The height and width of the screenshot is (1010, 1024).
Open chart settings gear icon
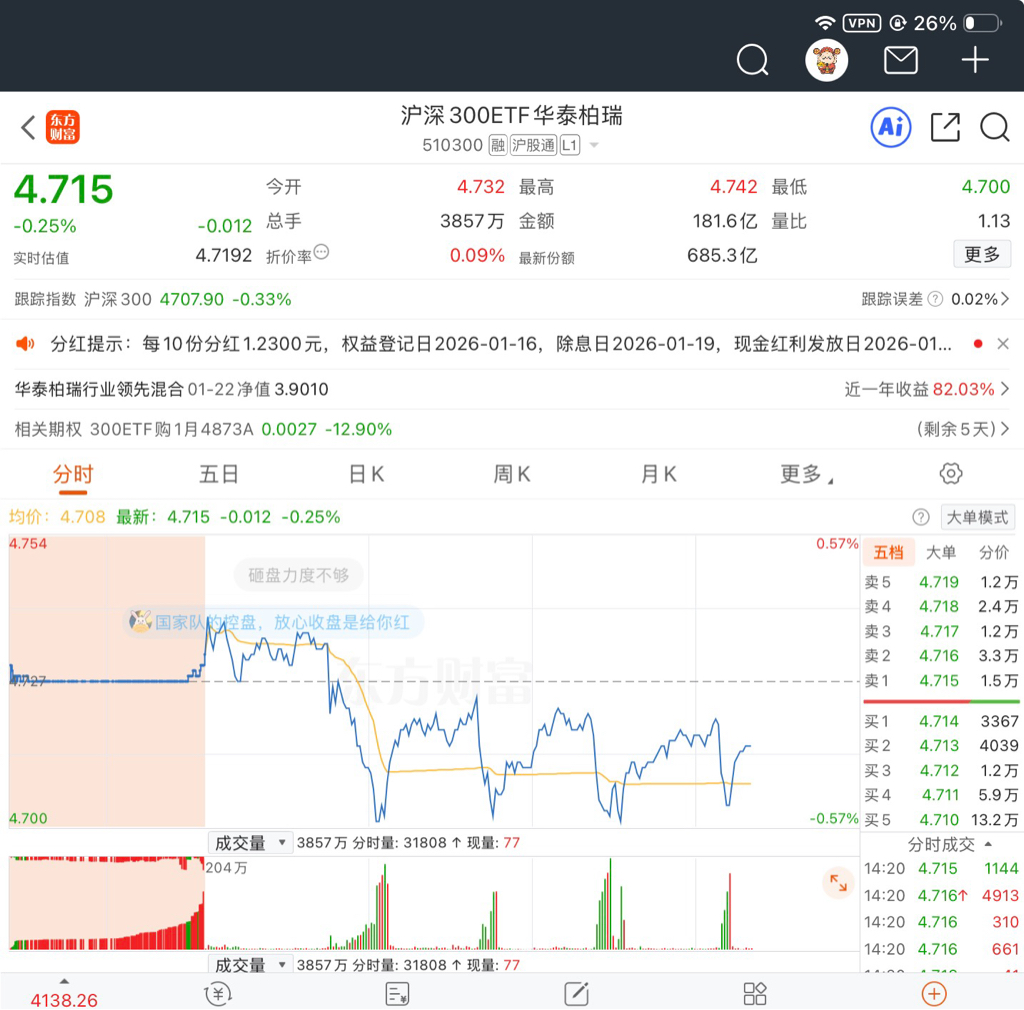951,473
